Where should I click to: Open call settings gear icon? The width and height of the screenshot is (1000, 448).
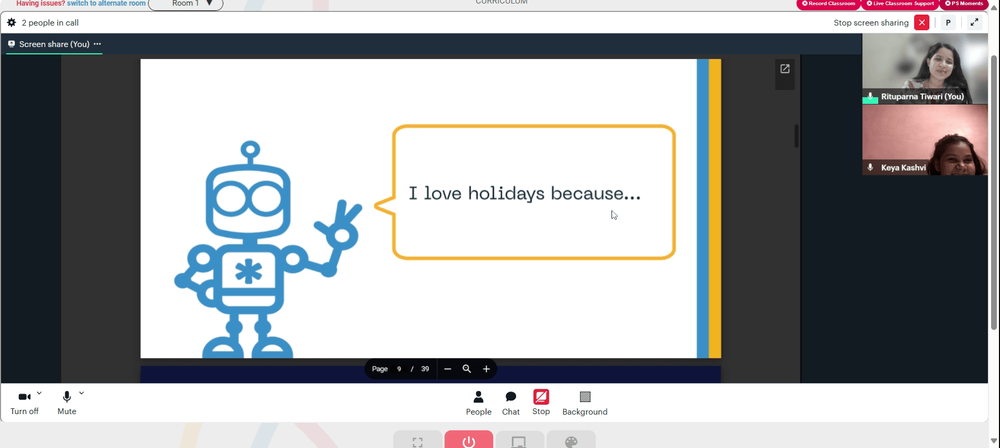[x=11, y=23]
